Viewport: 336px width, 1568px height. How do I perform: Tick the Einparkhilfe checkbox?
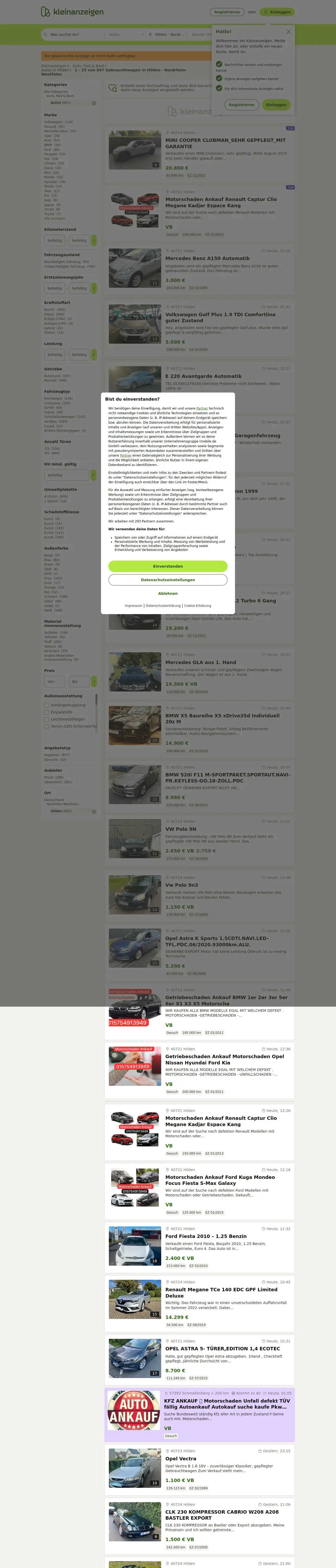coord(47,712)
